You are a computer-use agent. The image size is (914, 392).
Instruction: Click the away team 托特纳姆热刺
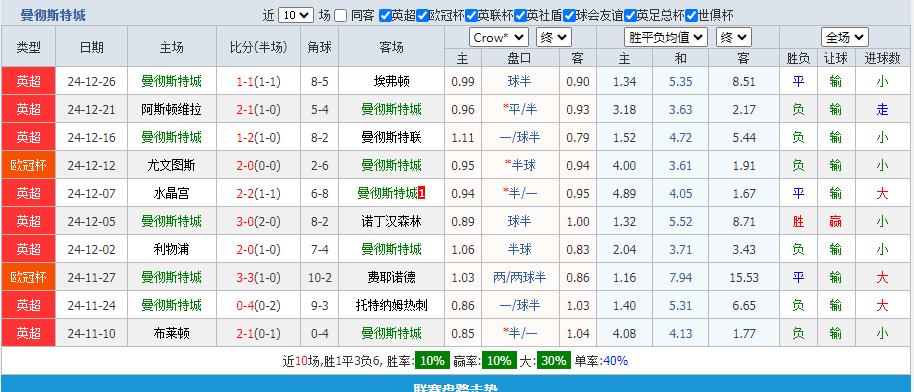(391, 306)
